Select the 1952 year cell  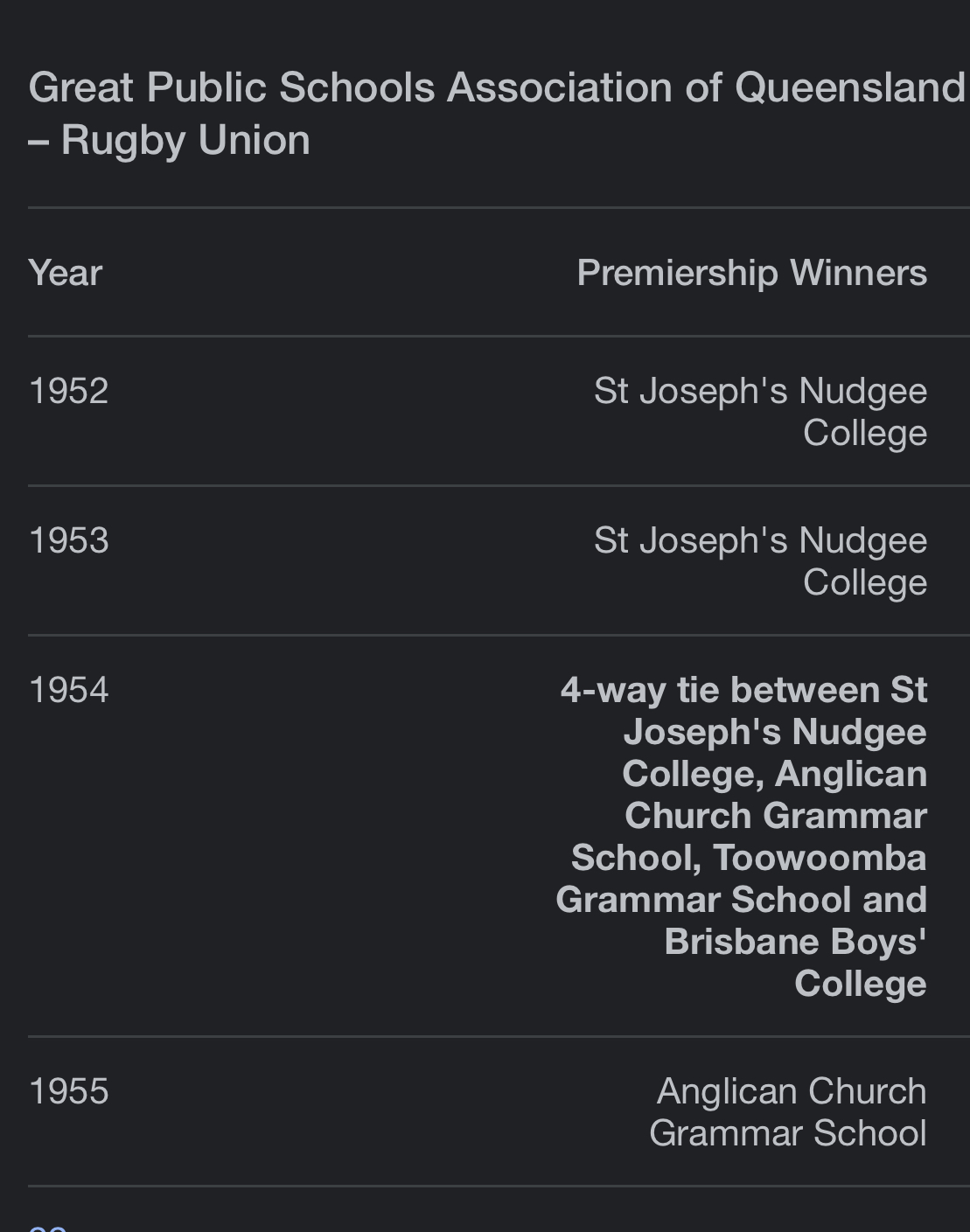(x=69, y=391)
